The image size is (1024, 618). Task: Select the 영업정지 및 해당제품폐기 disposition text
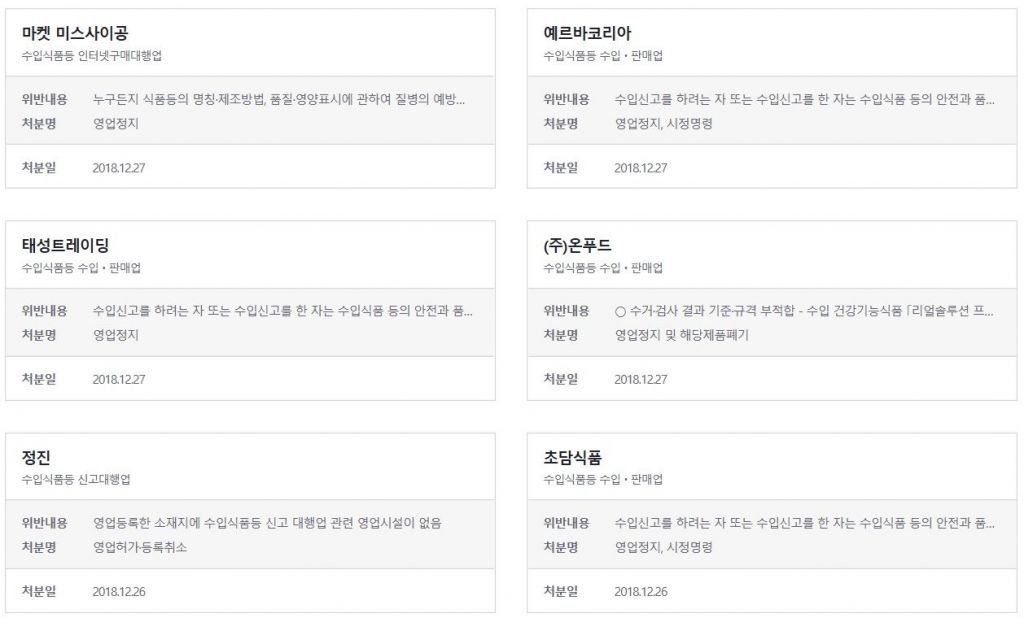(681, 335)
